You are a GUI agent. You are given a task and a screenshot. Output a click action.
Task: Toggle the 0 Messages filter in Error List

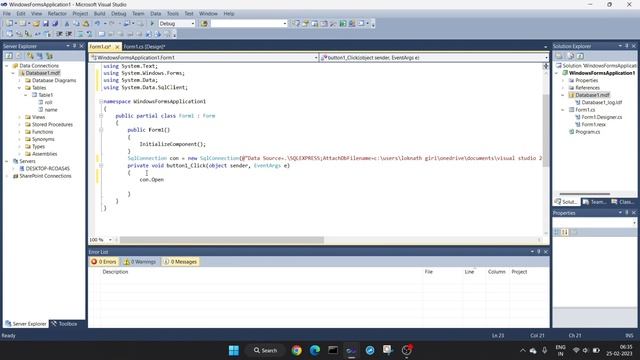click(180, 262)
